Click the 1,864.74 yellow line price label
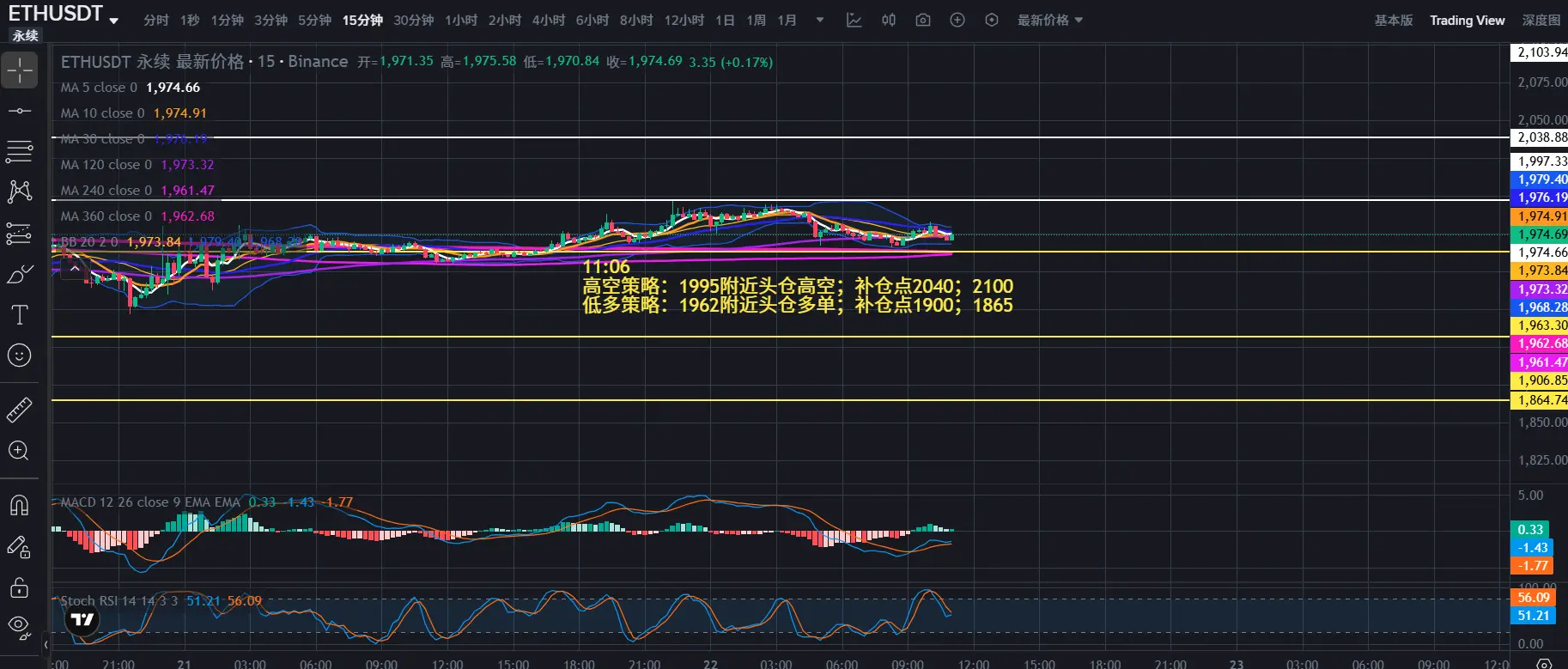The image size is (1568, 669). coord(1540,400)
